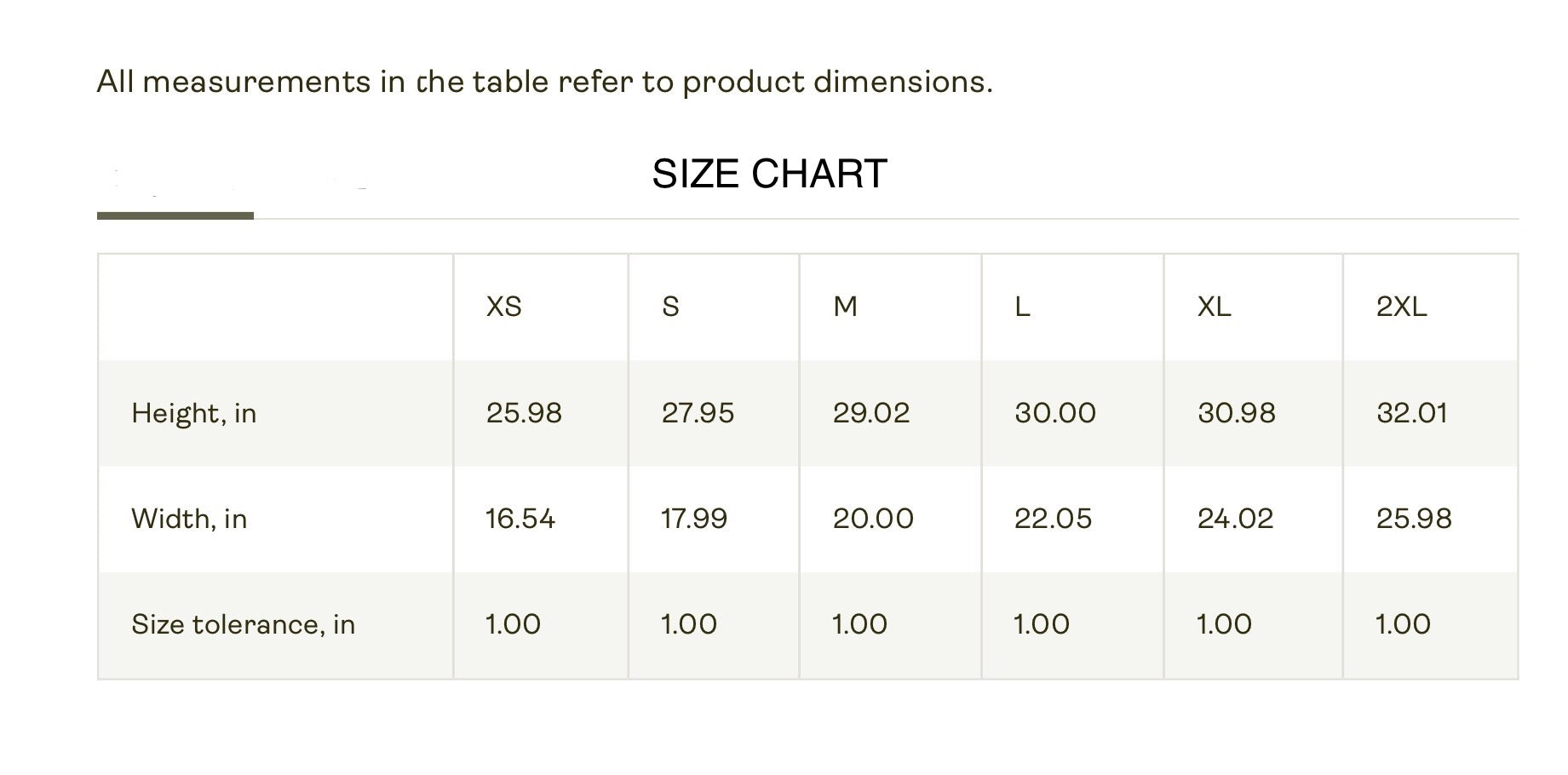Select the S height value 27.95
Screen dimensions: 1568x775
[698, 413]
